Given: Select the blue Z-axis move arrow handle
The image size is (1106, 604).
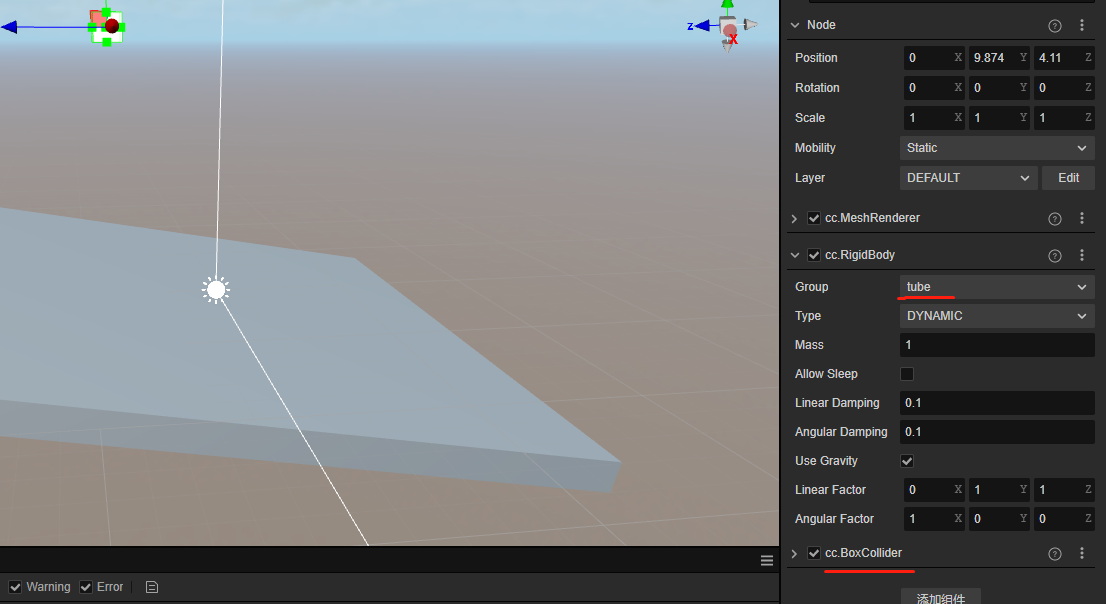Looking at the screenshot, I should click(9, 28).
